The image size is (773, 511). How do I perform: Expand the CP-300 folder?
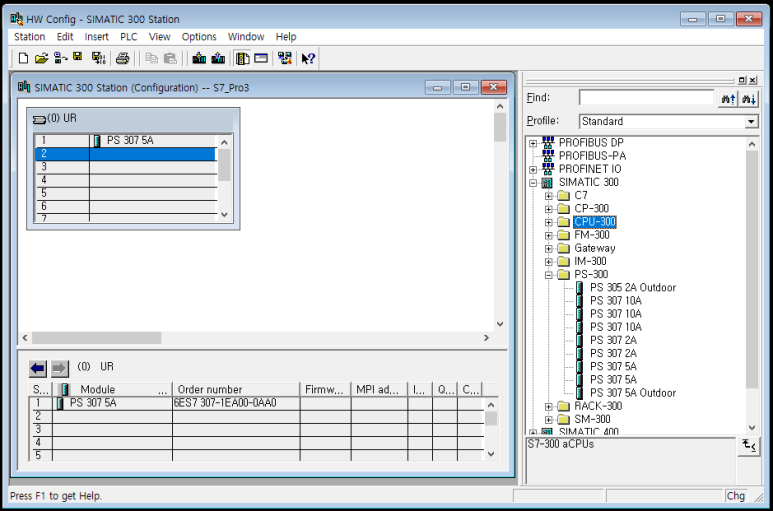point(549,209)
